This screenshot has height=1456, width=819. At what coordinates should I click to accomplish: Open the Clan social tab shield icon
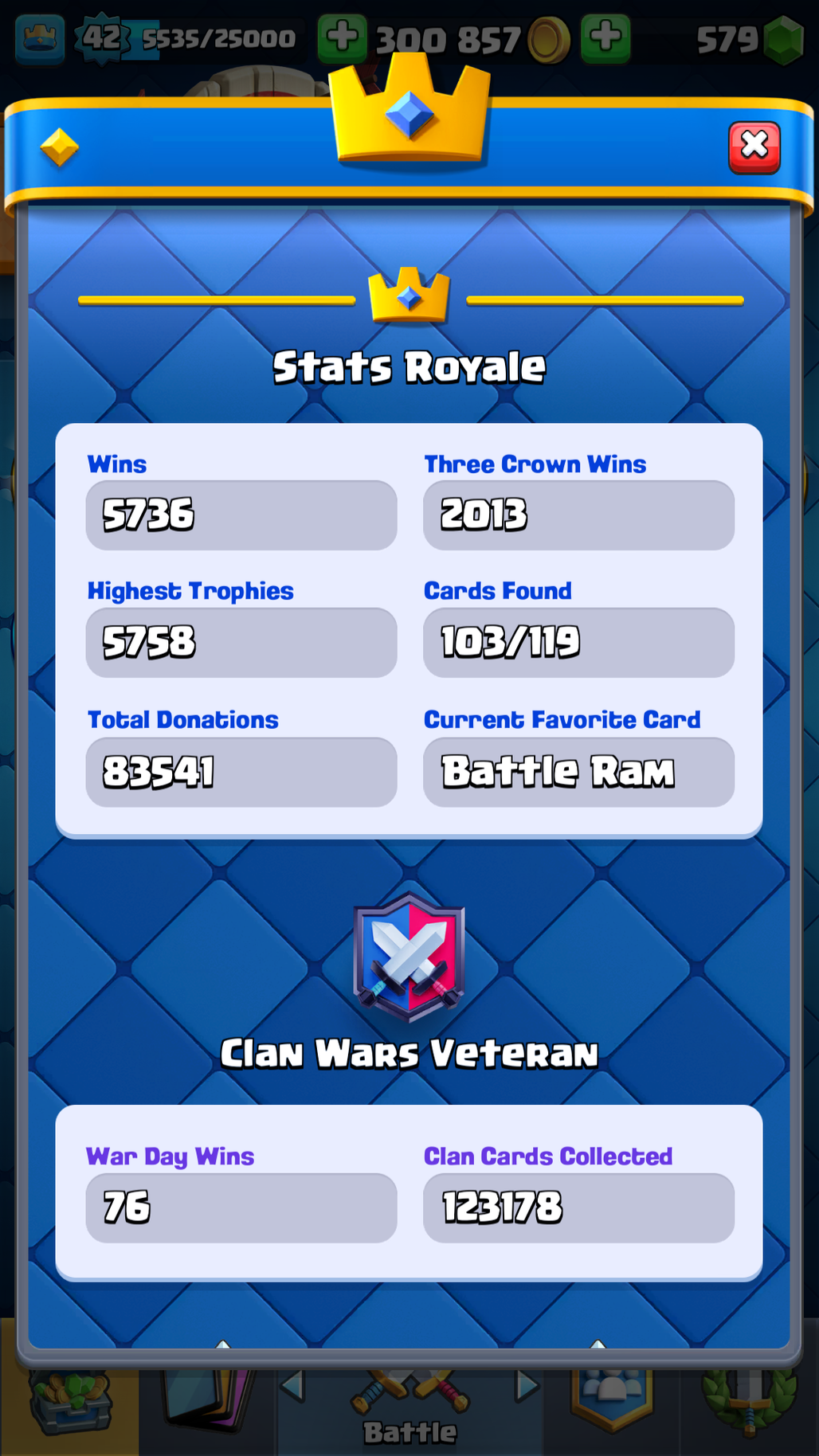(612, 1405)
